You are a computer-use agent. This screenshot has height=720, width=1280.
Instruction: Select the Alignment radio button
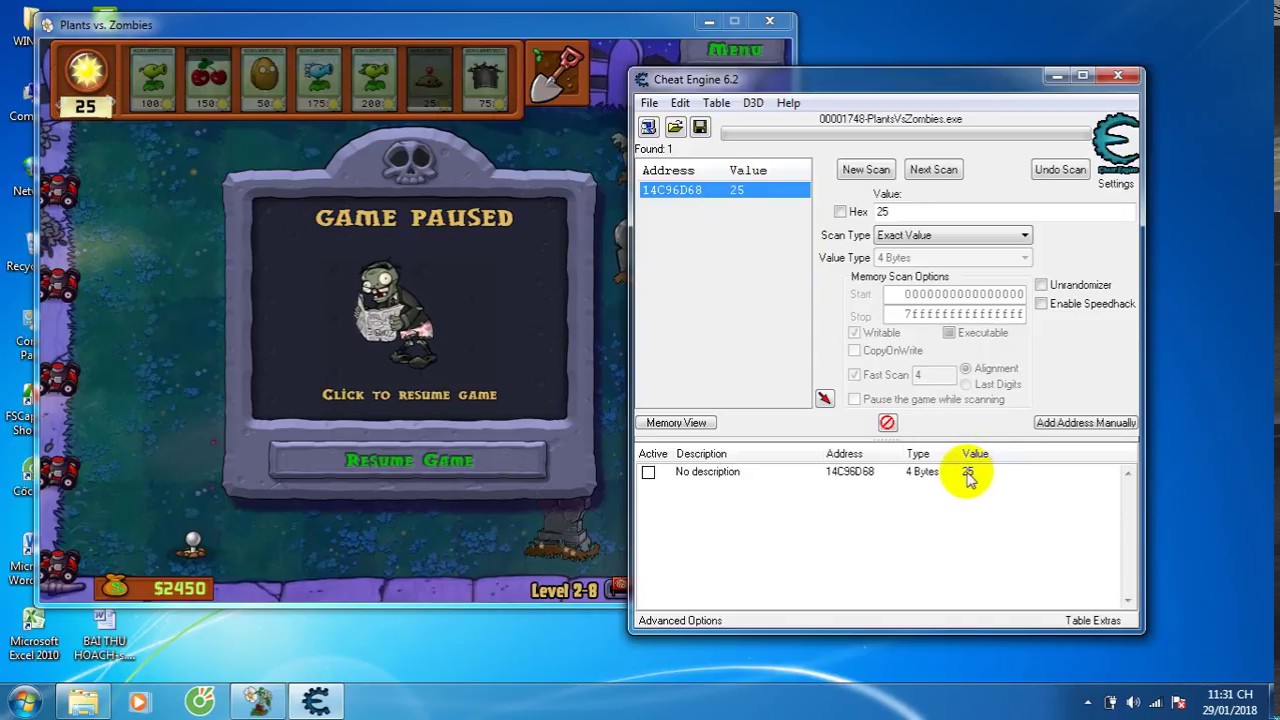click(x=965, y=369)
